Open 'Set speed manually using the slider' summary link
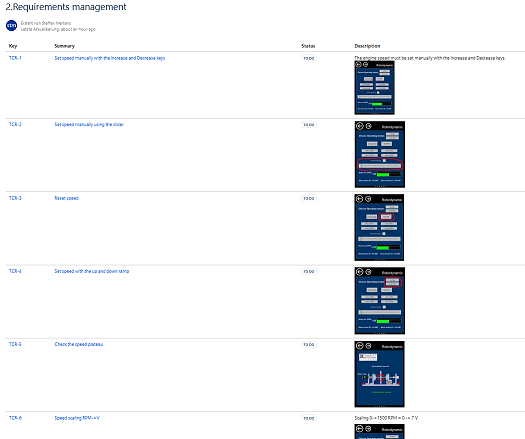 (x=89, y=124)
